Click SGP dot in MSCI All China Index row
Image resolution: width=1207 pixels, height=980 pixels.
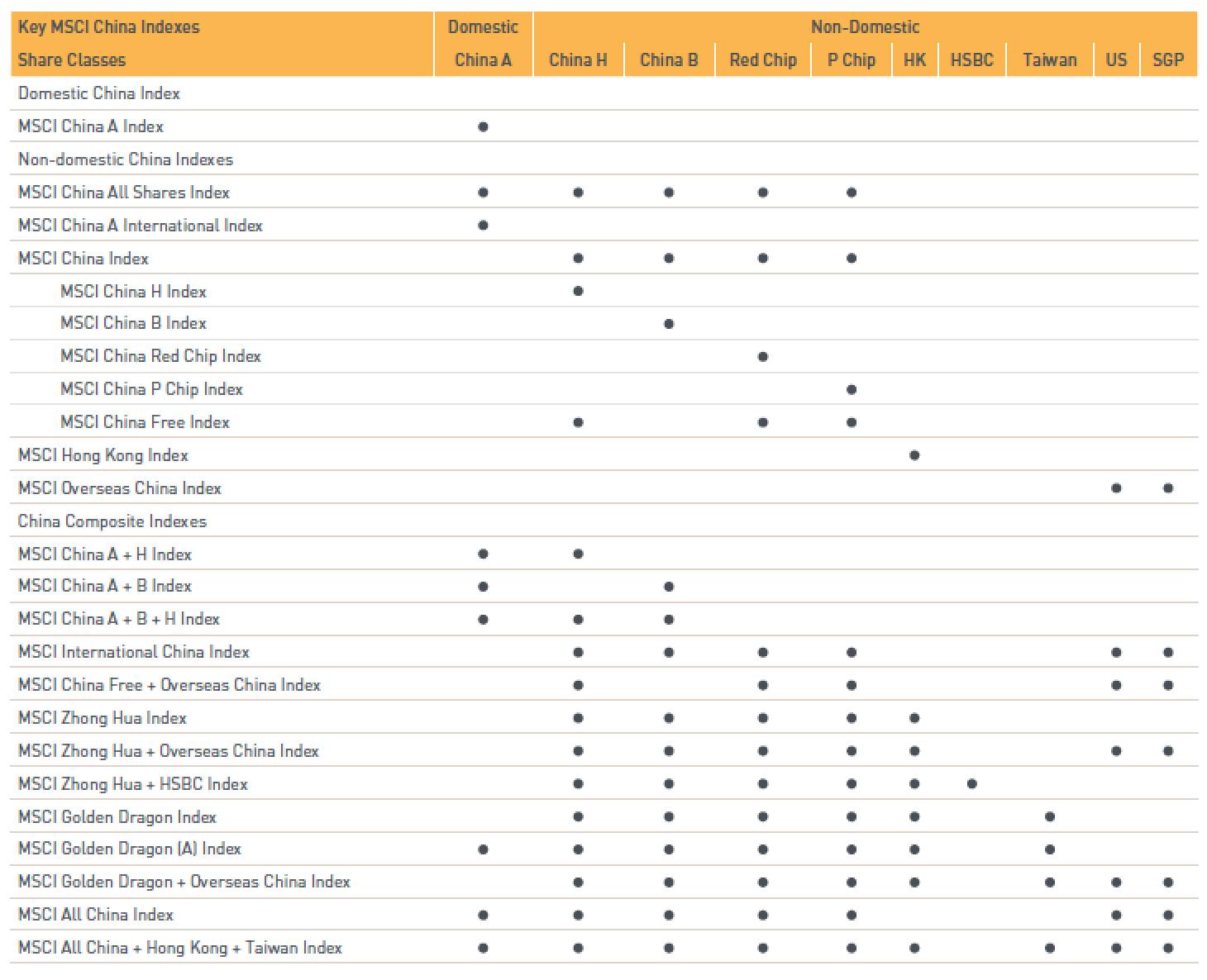[1168, 915]
